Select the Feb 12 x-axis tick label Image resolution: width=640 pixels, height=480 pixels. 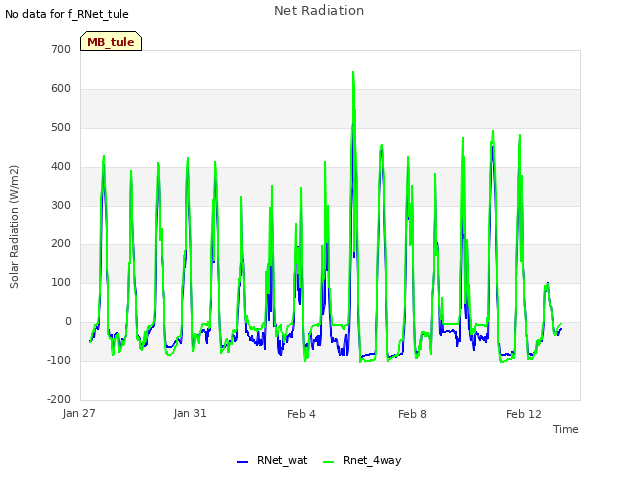click(524, 414)
